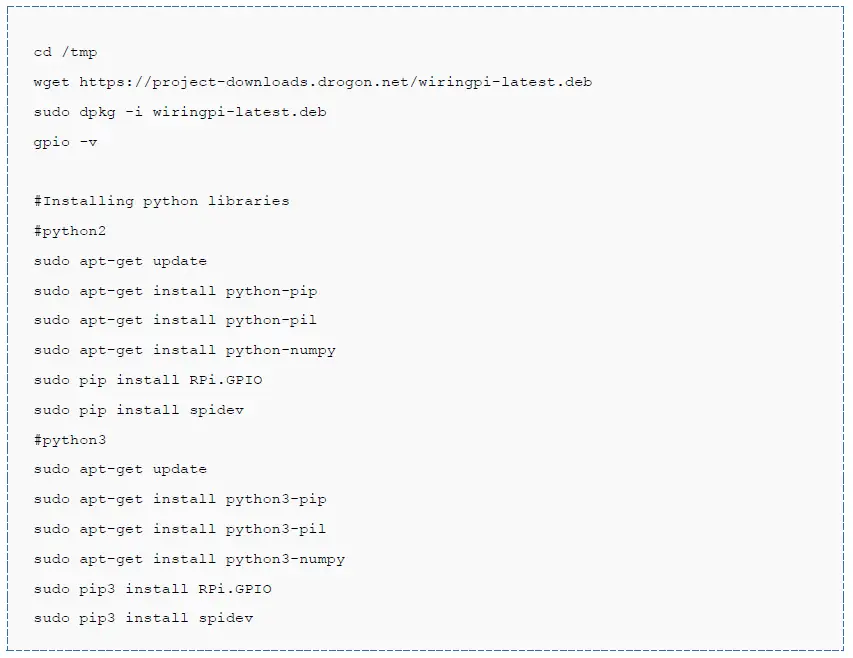Screen dimensions: 853x658
Task: Click the "apt-get install python3-numpy" line
Action: pos(189,559)
